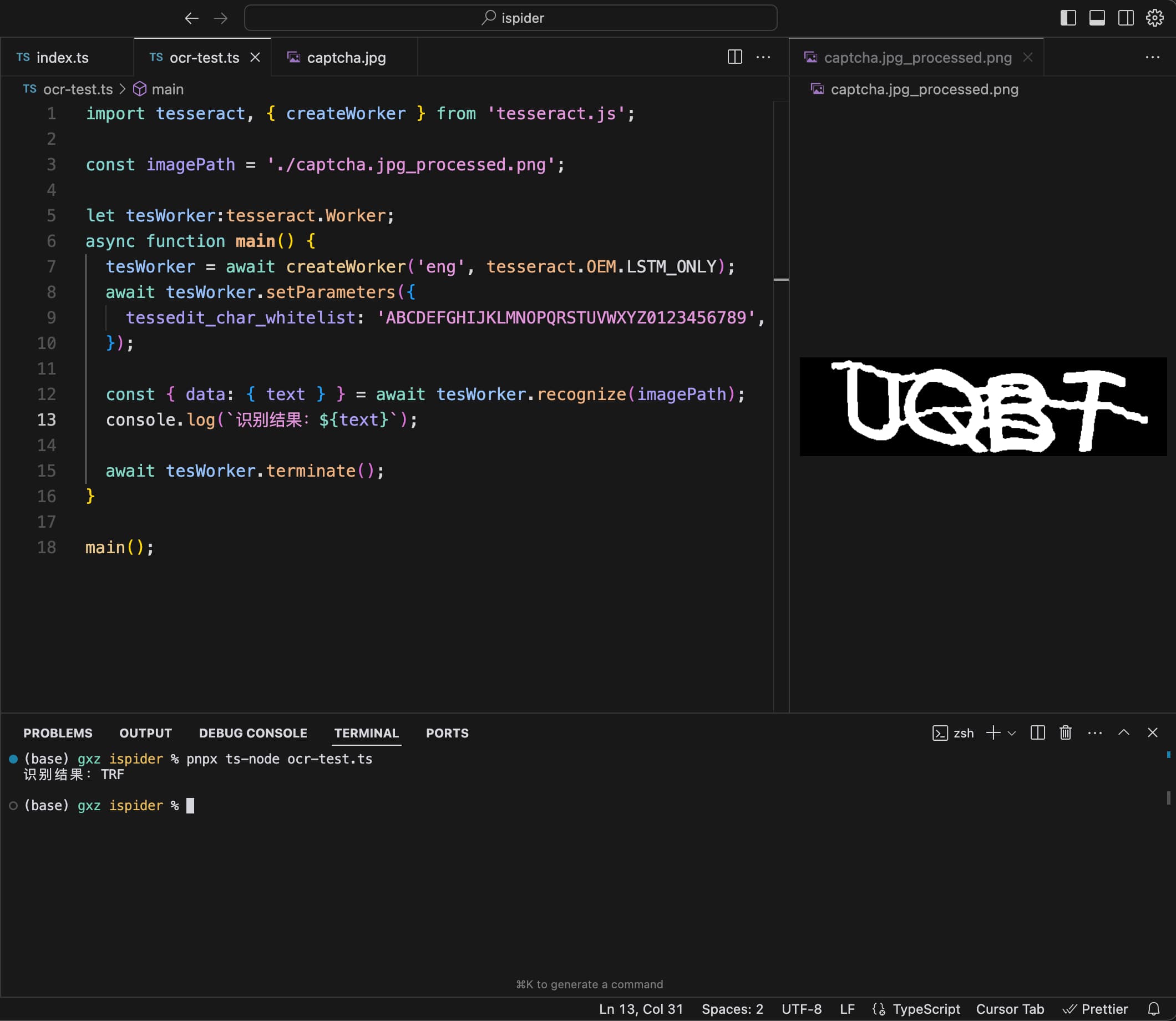Open editor more actions ellipsis

point(763,57)
